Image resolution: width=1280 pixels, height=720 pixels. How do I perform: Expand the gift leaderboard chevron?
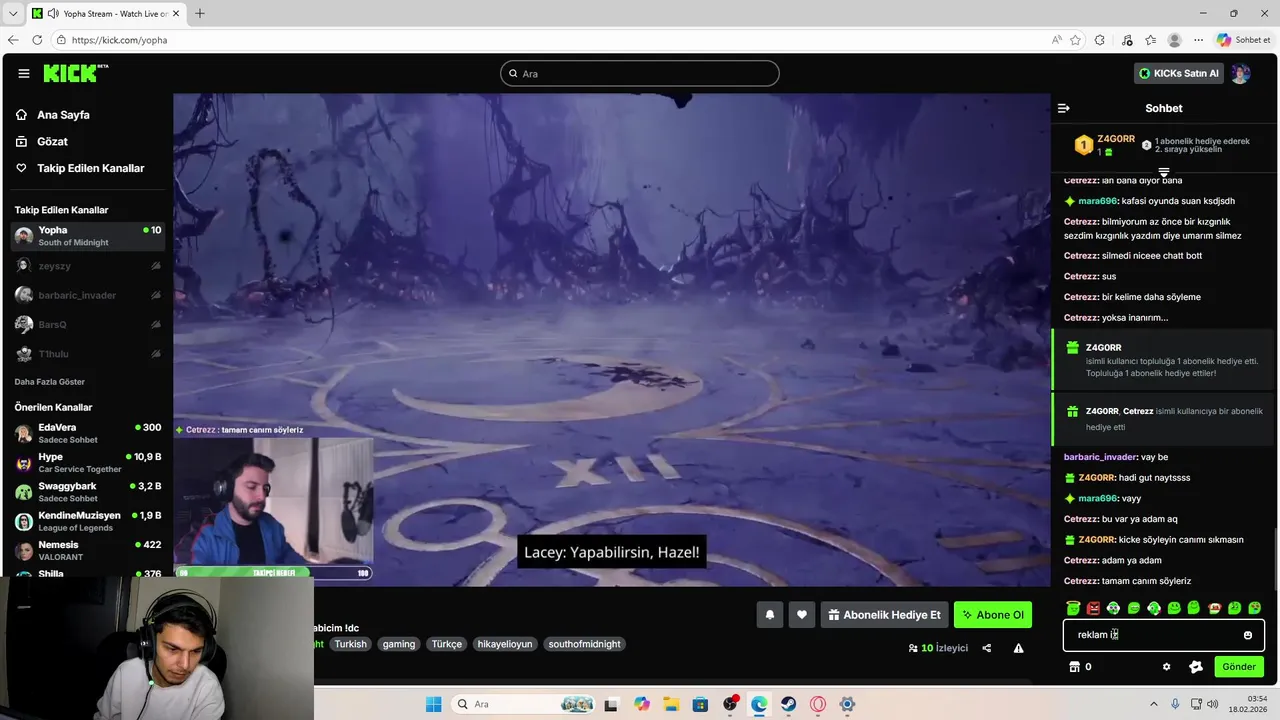pyautogui.click(x=1164, y=172)
